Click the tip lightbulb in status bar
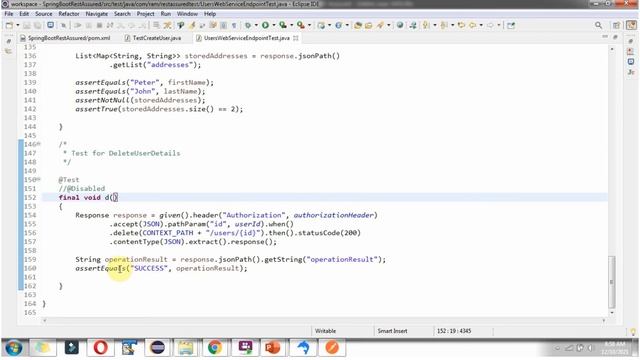This screenshot has width=640, height=360. [633, 332]
